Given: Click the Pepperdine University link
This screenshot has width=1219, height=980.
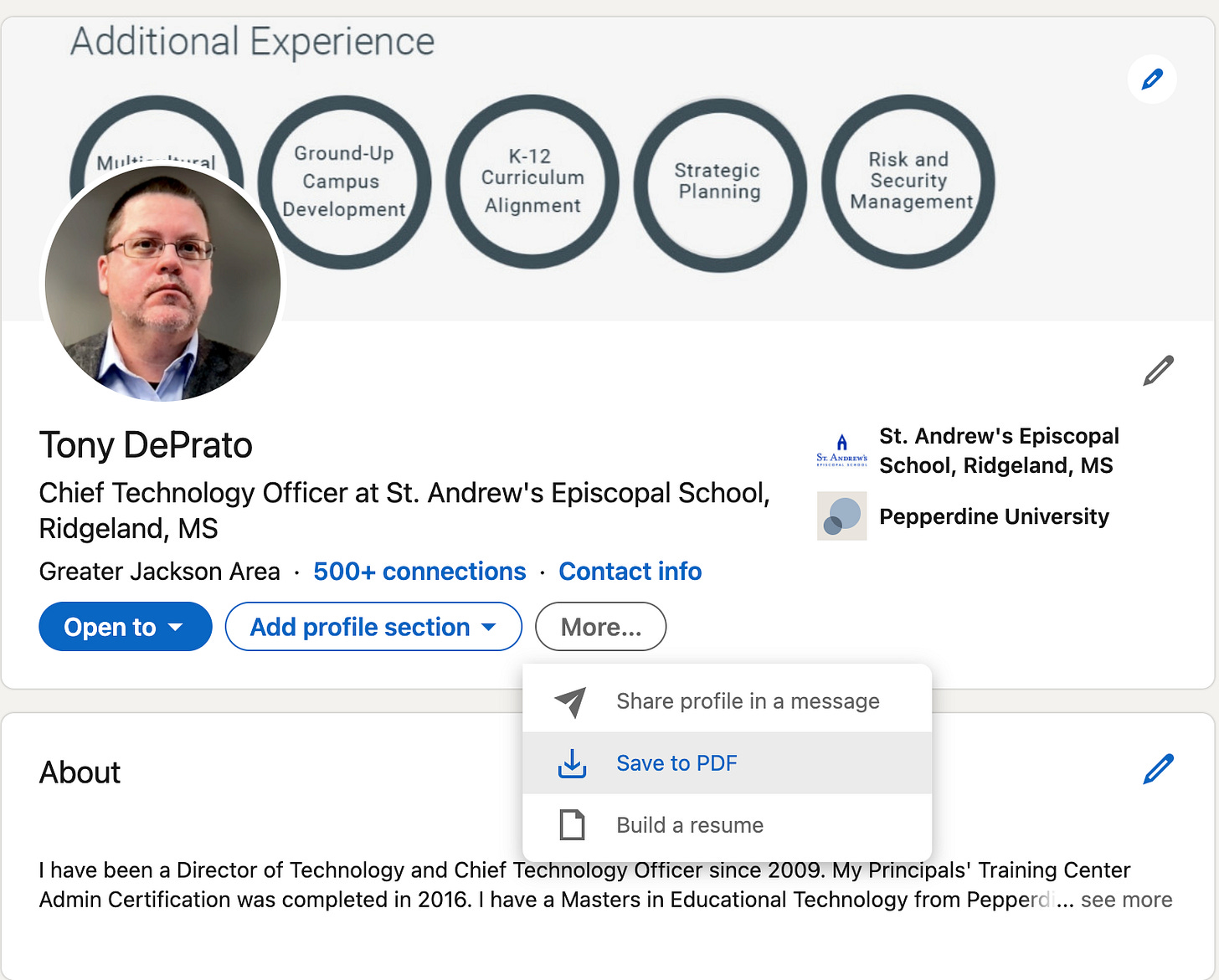Looking at the screenshot, I should point(994,516).
